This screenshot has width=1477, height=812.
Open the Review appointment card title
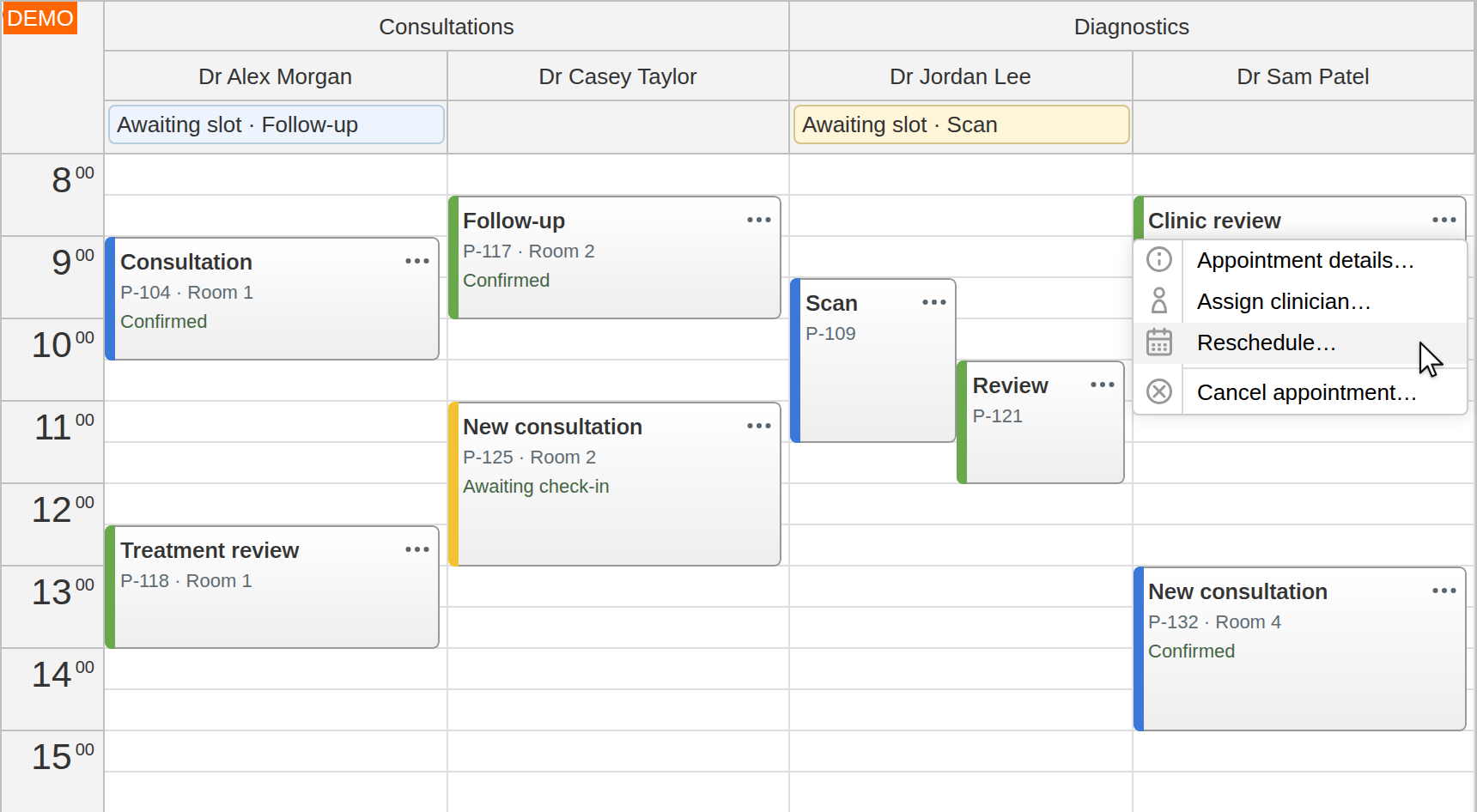[1010, 385]
